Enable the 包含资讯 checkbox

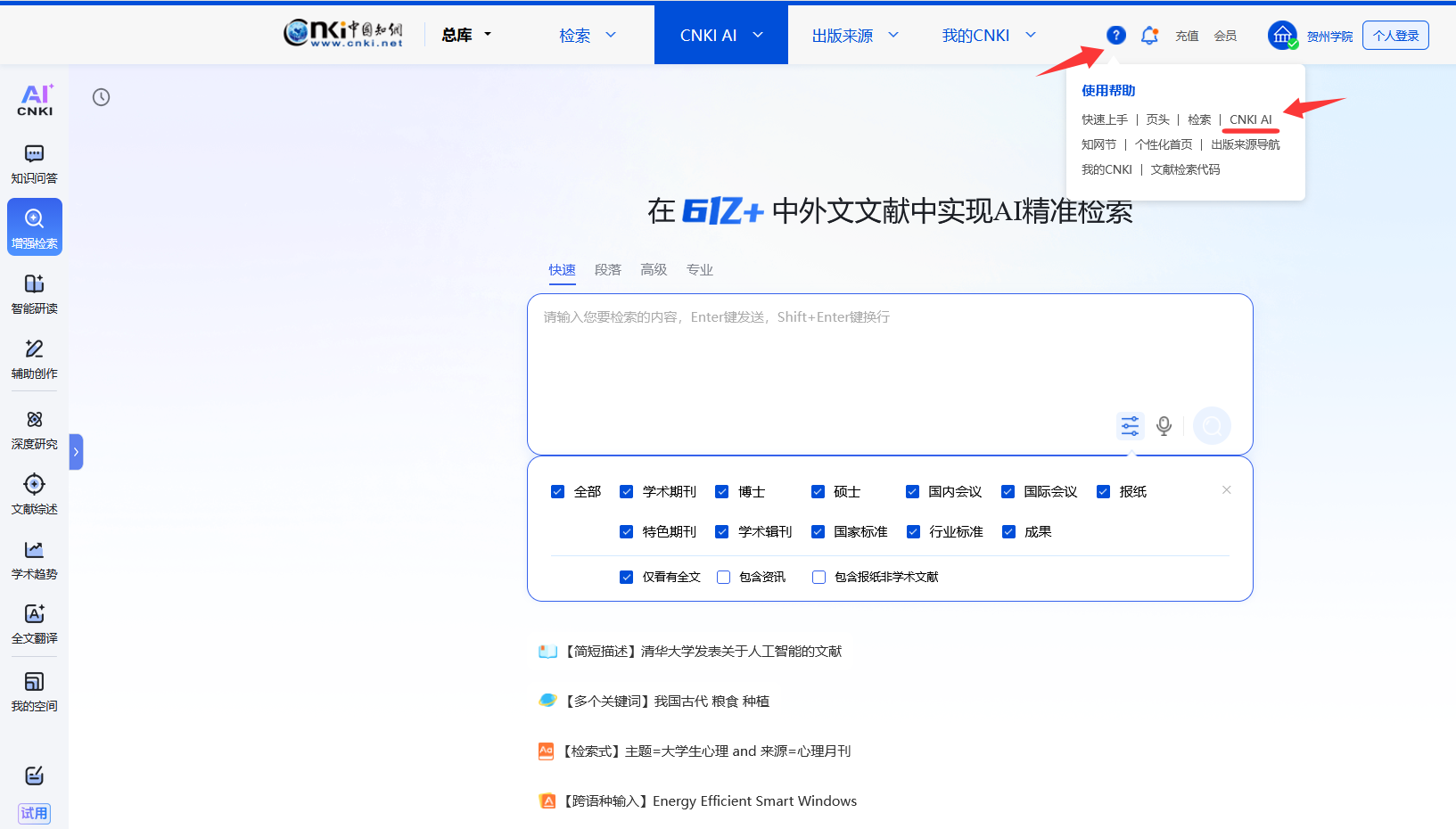[x=724, y=578]
